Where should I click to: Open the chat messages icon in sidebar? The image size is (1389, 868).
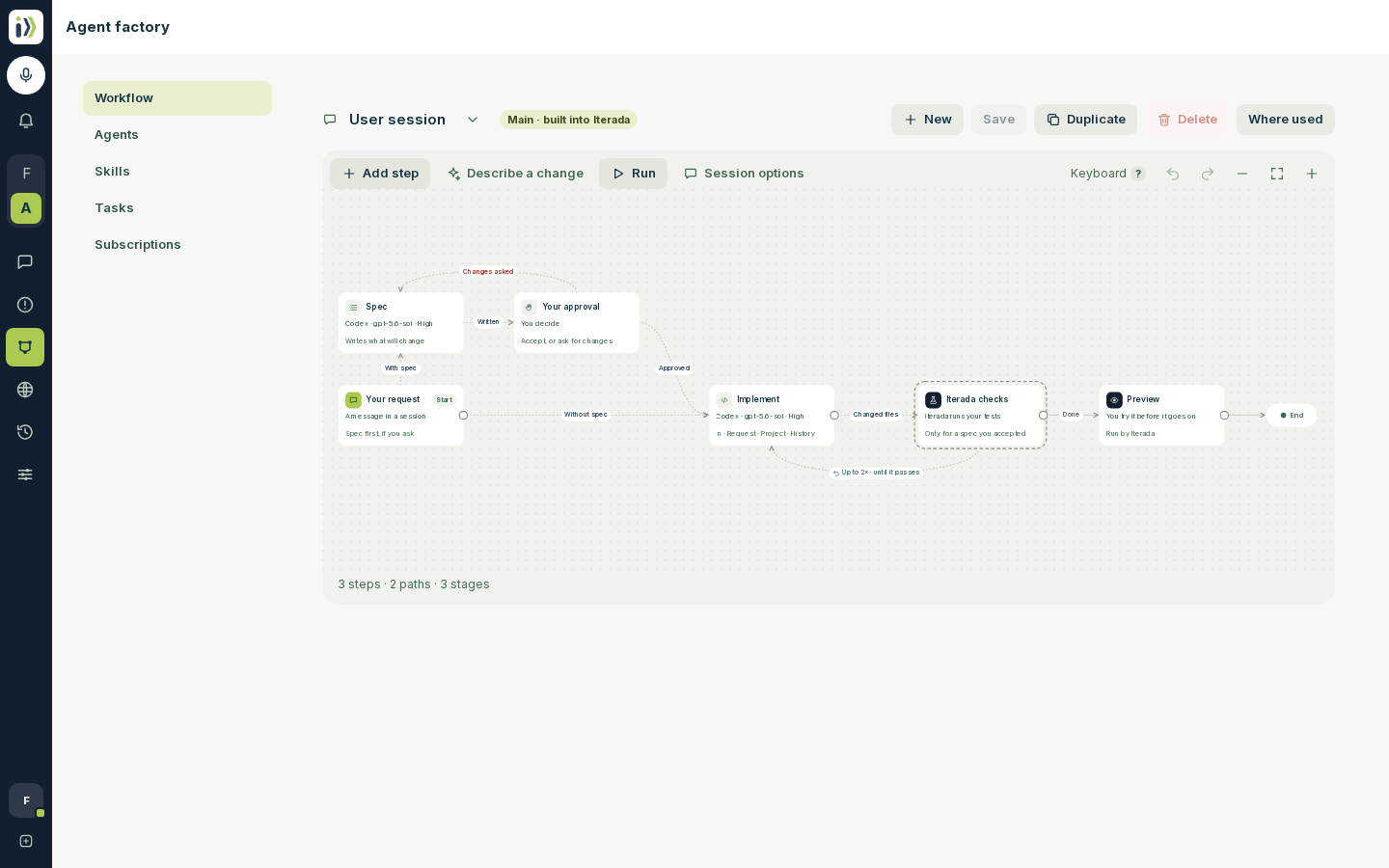click(x=25, y=262)
